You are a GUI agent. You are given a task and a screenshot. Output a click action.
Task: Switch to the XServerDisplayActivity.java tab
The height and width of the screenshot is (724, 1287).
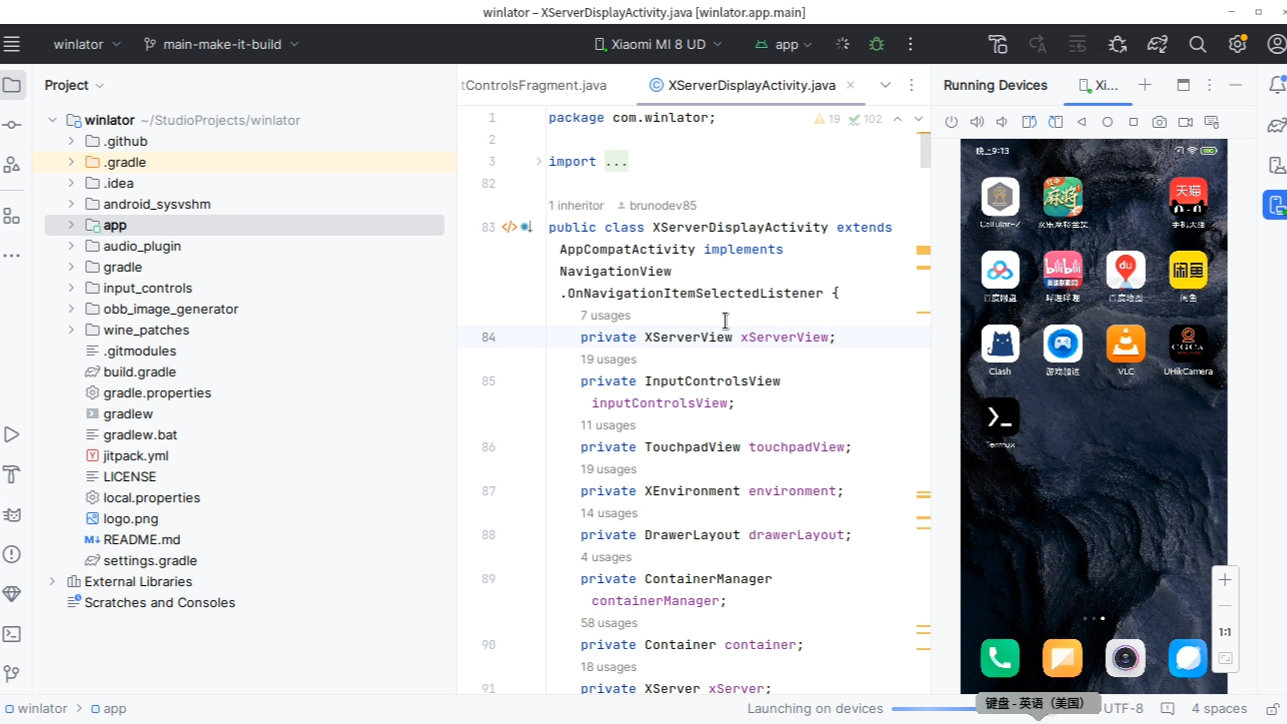tap(751, 85)
